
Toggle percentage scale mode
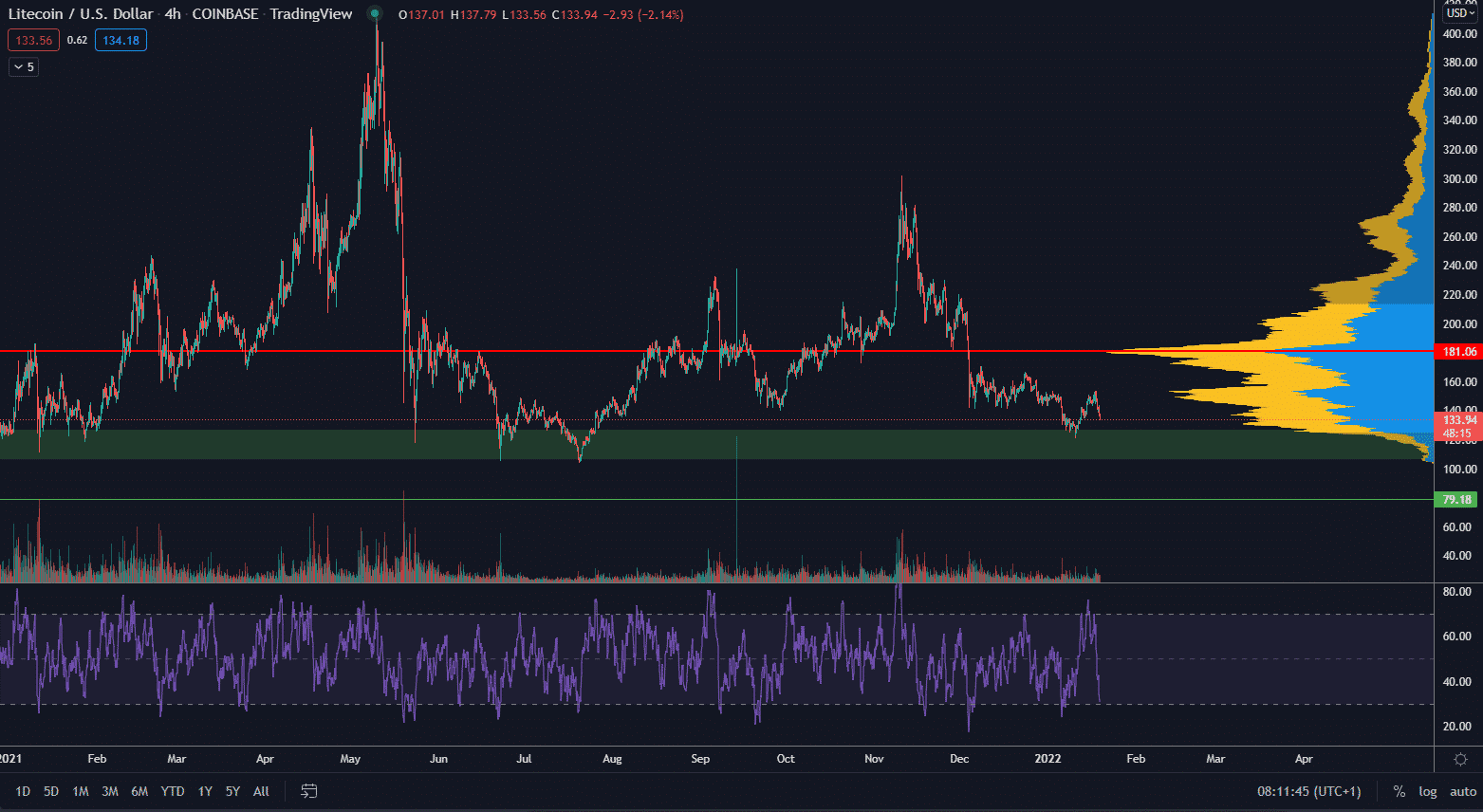(x=1399, y=791)
